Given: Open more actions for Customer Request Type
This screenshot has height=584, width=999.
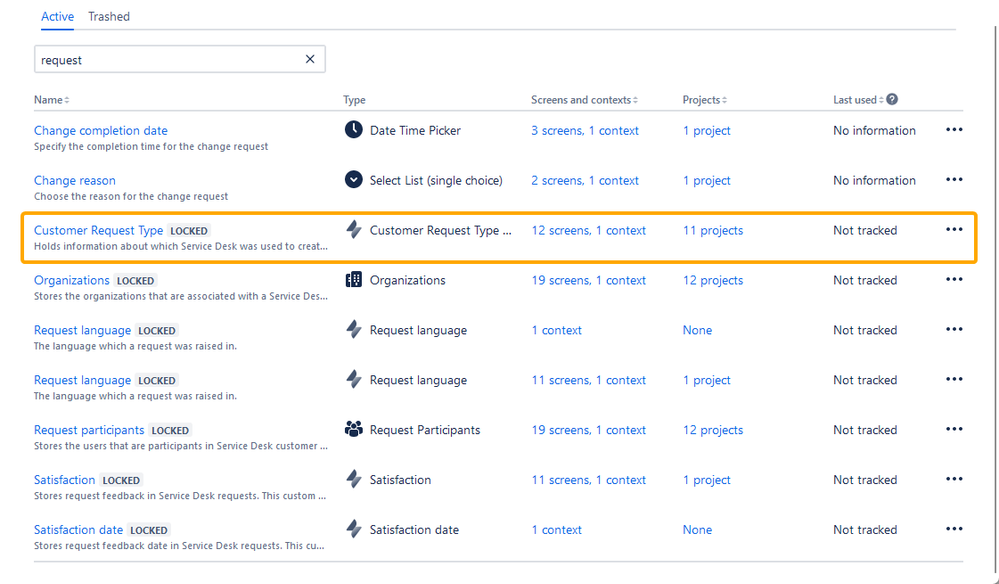Looking at the screenshot, I should (954, 229).
